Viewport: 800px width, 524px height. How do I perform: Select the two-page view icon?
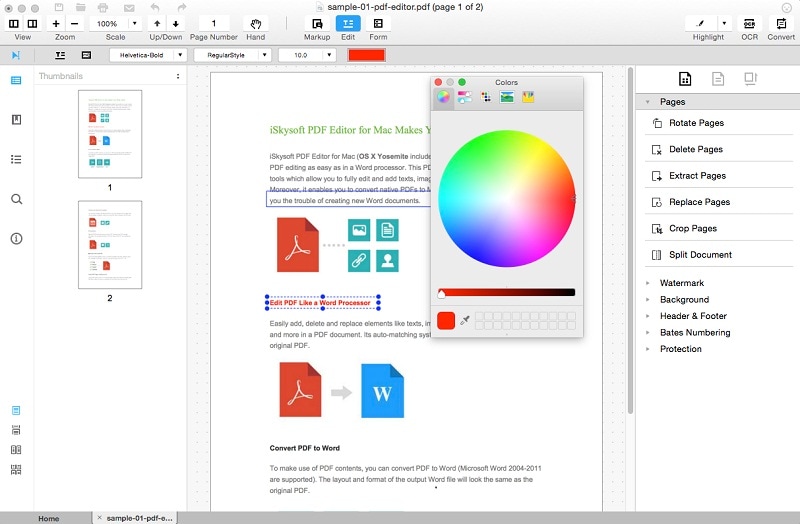click(x=32, y=23)
